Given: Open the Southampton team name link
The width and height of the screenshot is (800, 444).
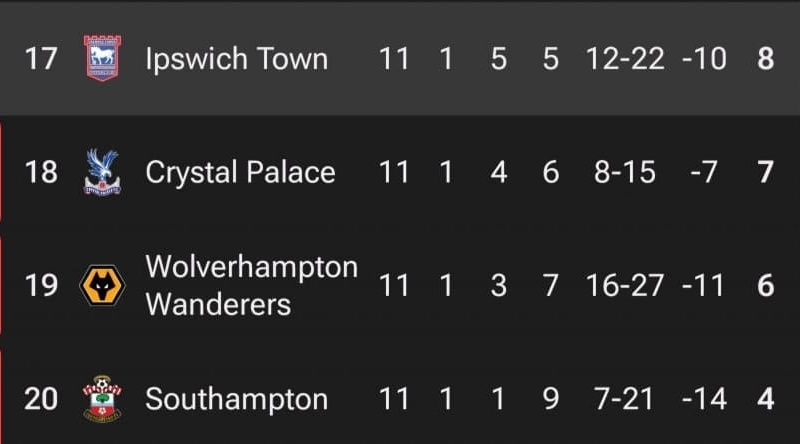Looking at the screenshot, I should tap(236, 400).
